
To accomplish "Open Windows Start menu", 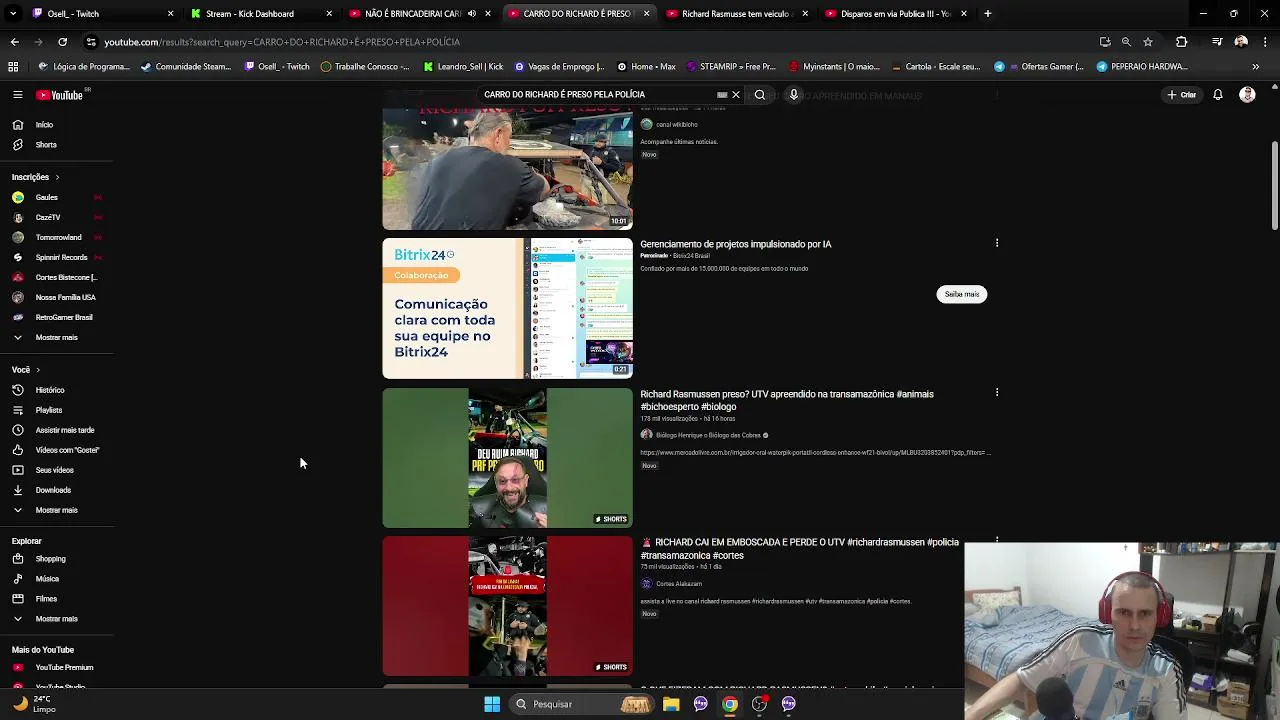I will (492, 704).
